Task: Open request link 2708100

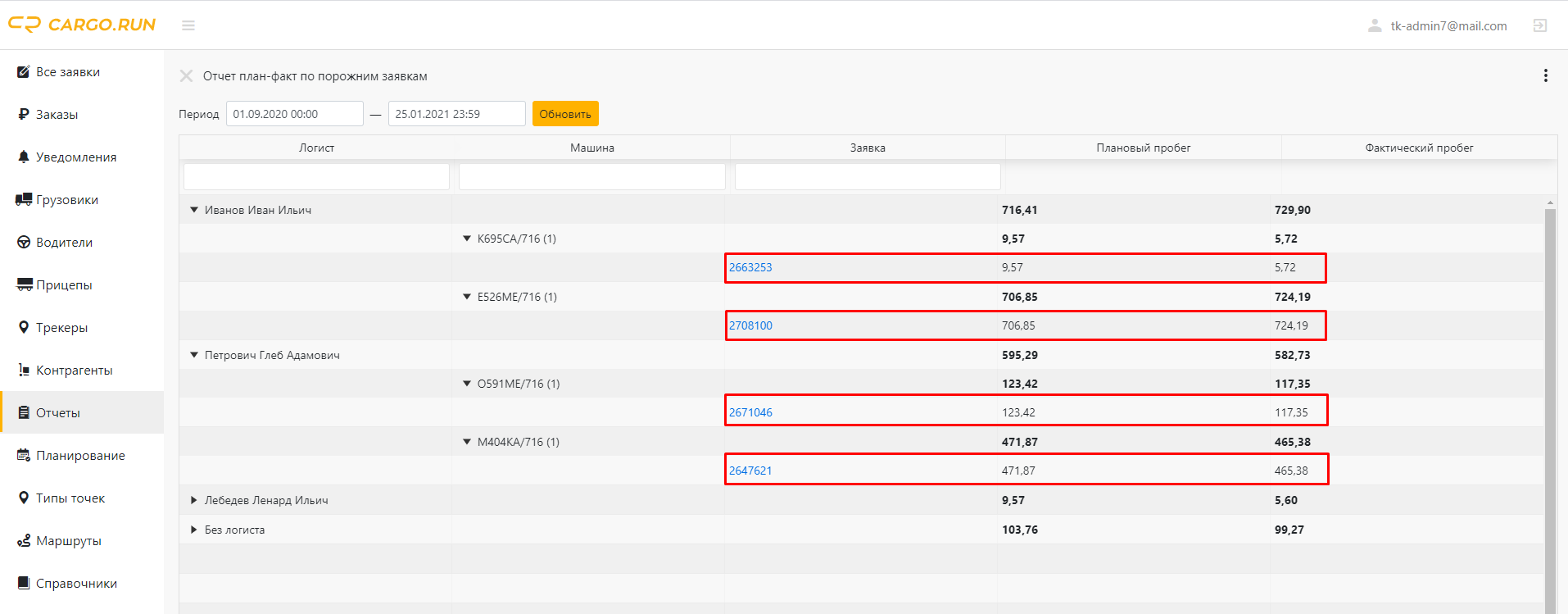Action: point(750,325)
